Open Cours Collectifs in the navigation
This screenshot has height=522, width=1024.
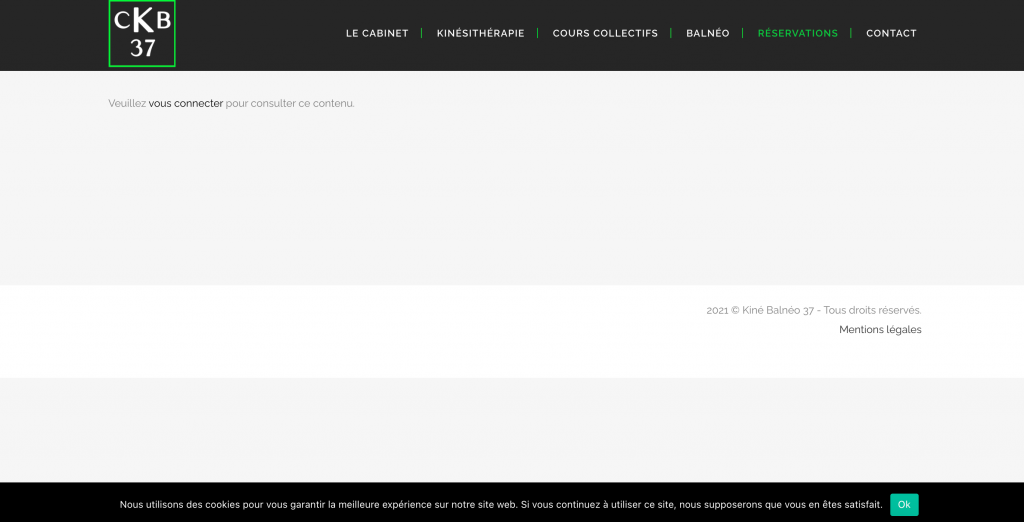coord(605,33)
